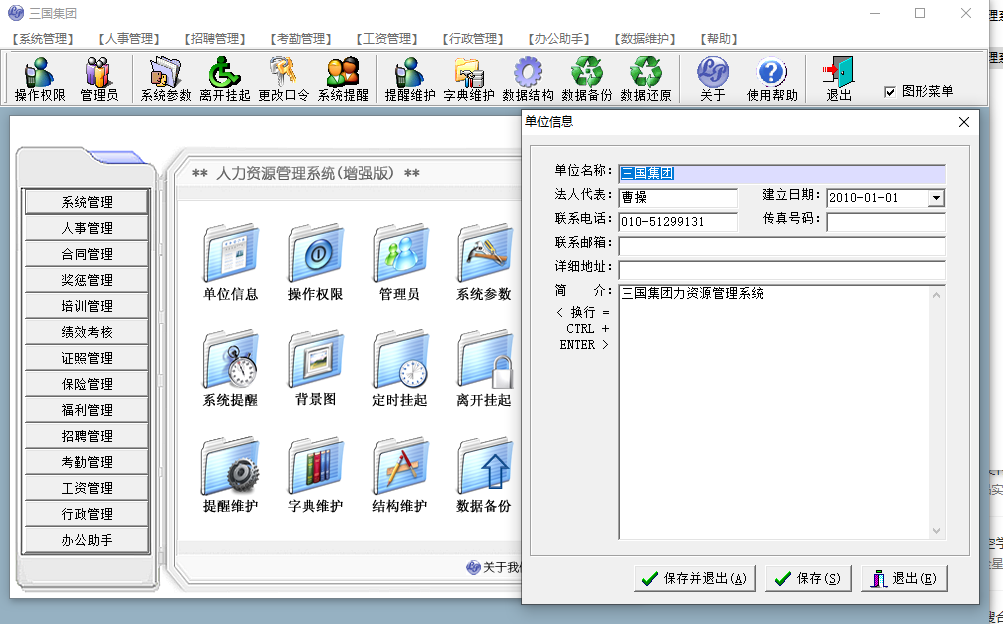Open the 背景图 folder icon
Image resolution: width=1003 pixels, height=624 pixels.
[315, 368]
